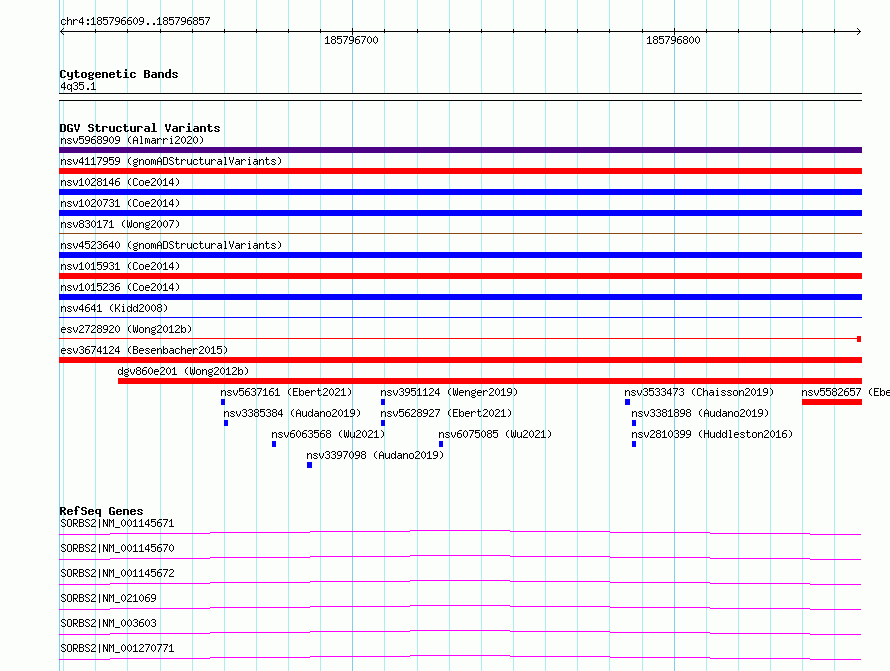
Task: Open the nsv6063568 (Wu2021) label
Action: pyautogui.click(x=328, y=434)
